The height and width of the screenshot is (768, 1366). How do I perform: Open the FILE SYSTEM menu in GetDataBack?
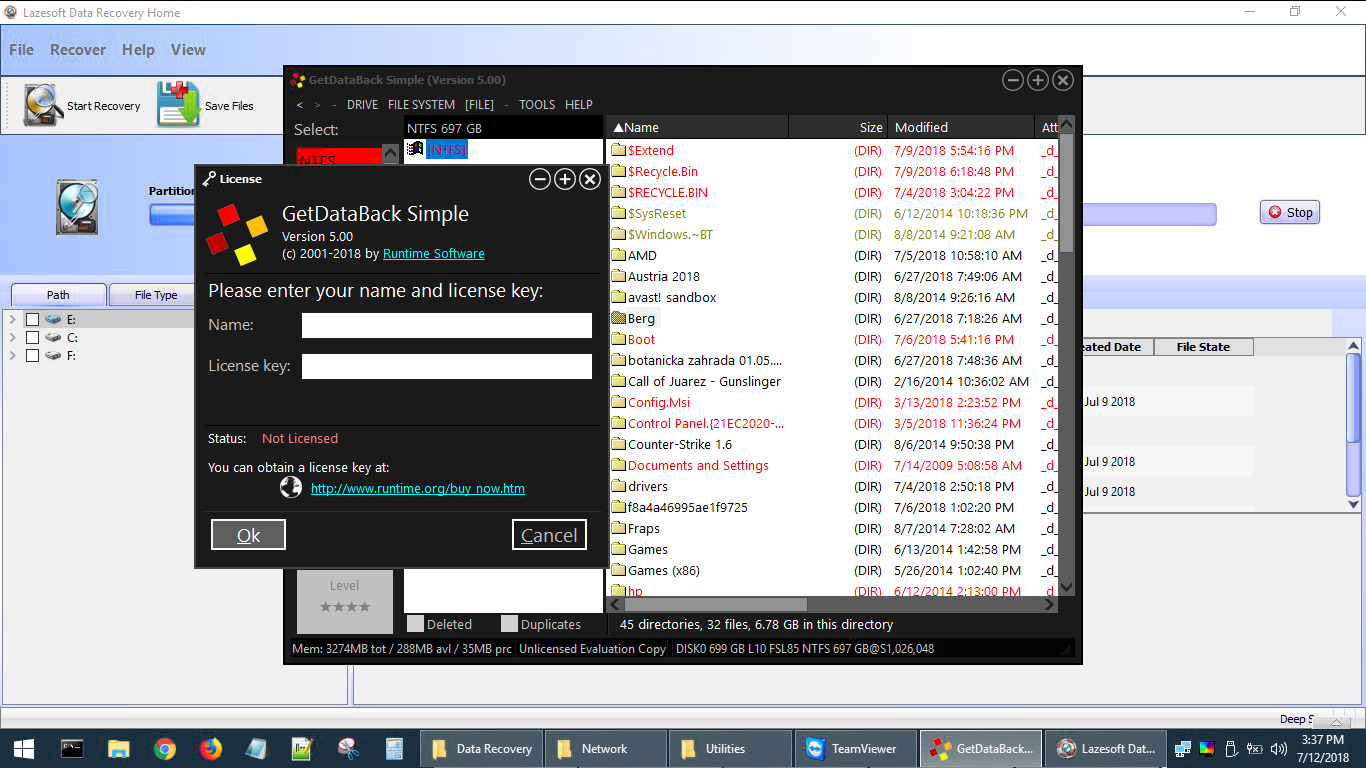pos(421,104)
